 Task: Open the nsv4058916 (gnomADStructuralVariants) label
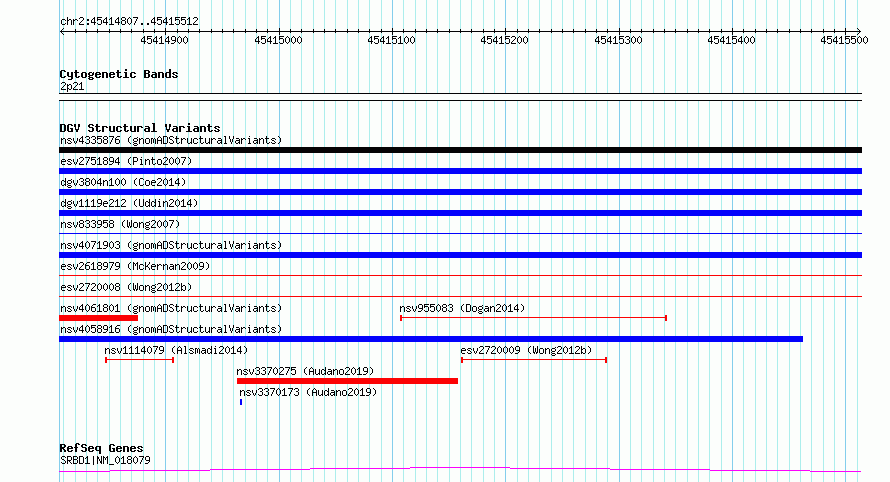point(171,329)
